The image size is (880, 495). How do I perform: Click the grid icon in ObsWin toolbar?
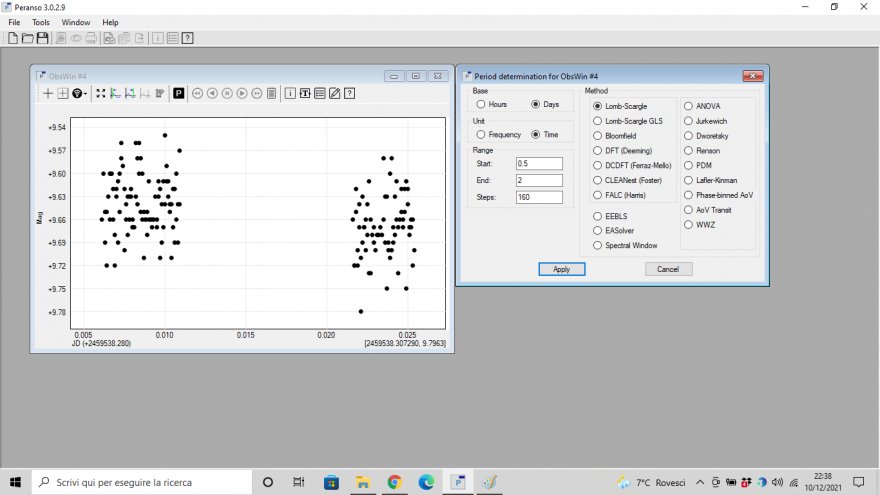[63, 93]
